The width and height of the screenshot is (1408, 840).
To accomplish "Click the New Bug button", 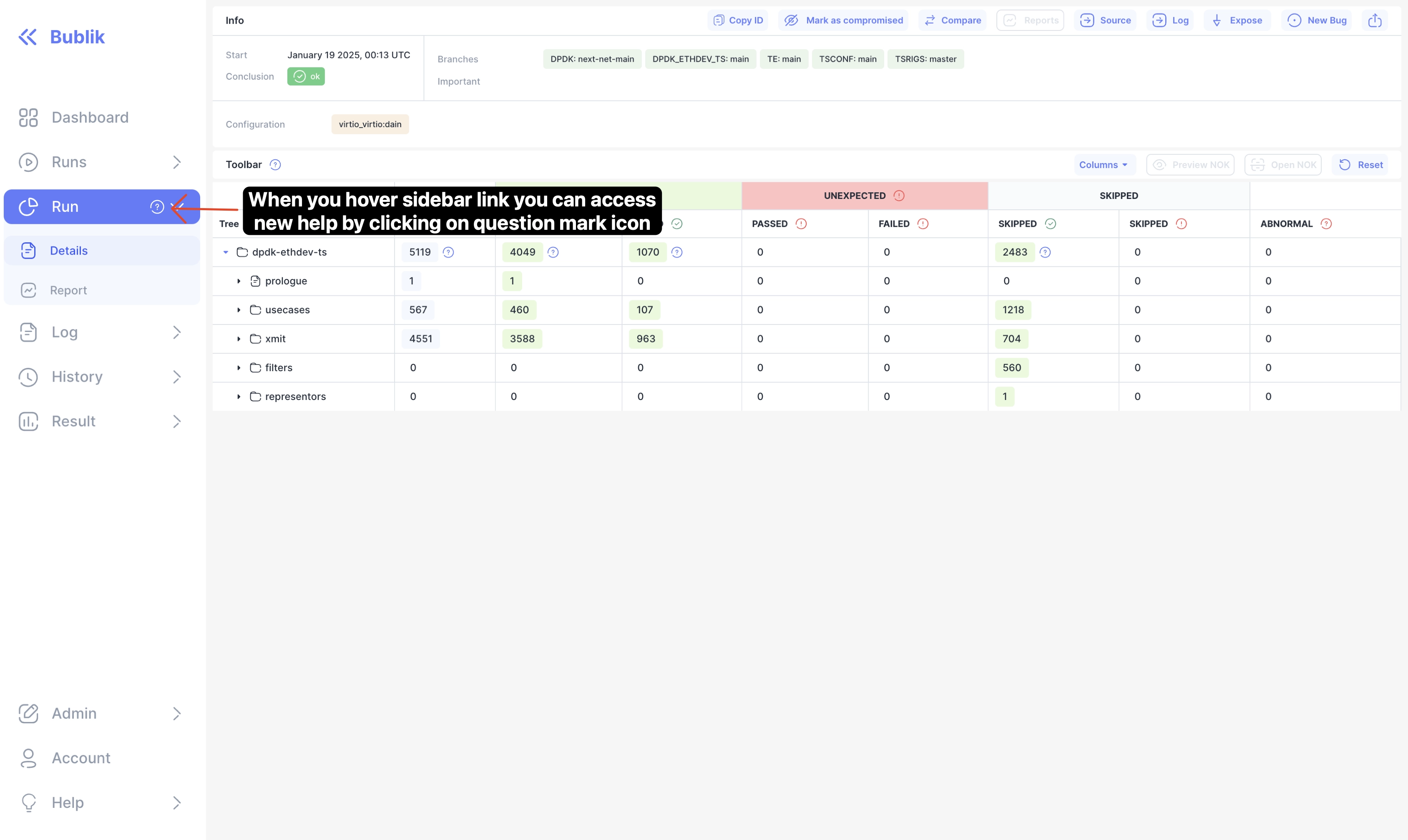I will pos(1317,20).
